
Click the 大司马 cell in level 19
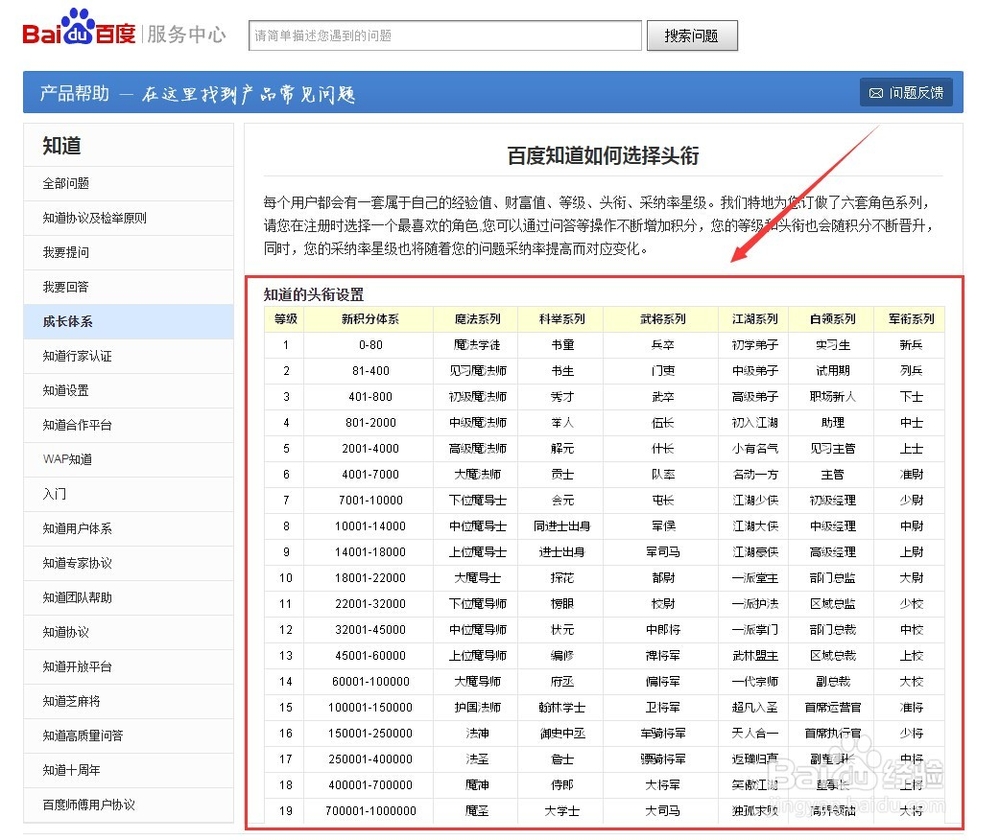tap(663, 811)
